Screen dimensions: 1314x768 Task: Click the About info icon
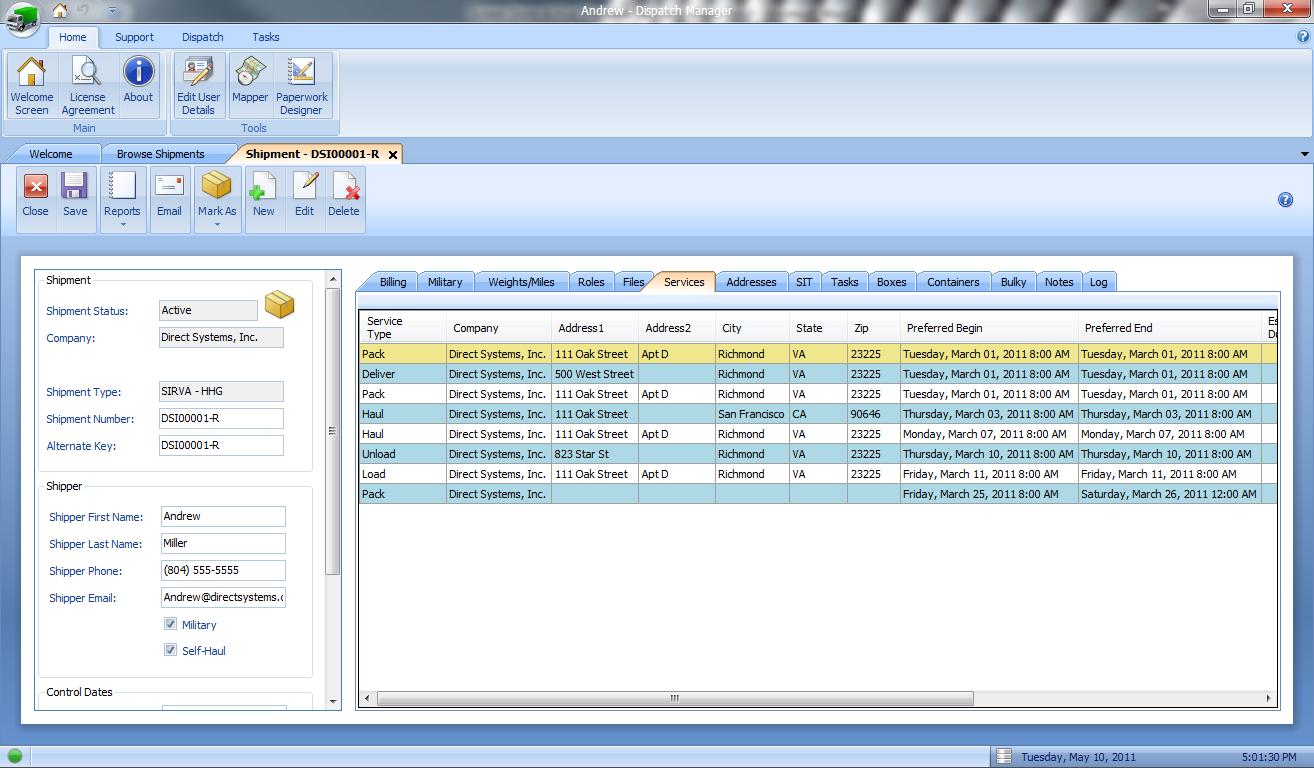pos(138,83)
